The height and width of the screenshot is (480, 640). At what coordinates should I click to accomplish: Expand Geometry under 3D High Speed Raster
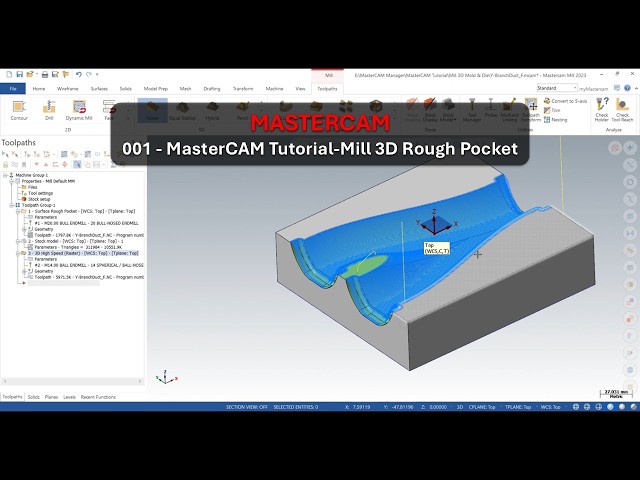pos(24,271)
